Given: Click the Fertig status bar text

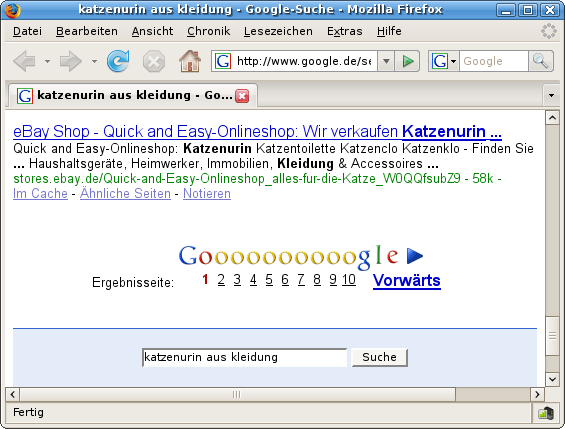Looking at the screenshot, I should (28, 412).
